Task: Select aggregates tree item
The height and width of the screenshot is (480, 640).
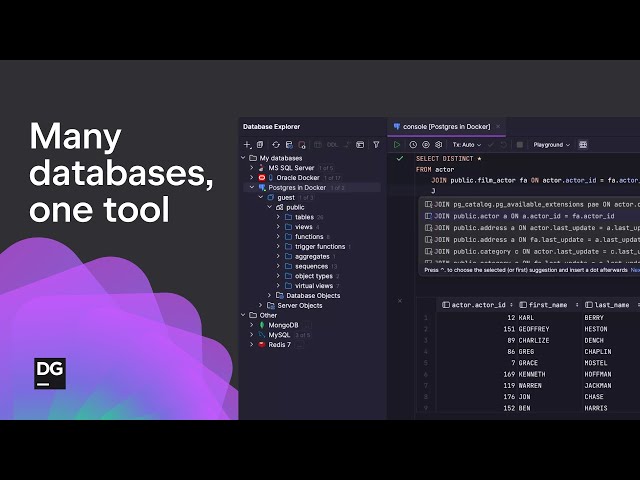Action: click(x=312, y=256)
